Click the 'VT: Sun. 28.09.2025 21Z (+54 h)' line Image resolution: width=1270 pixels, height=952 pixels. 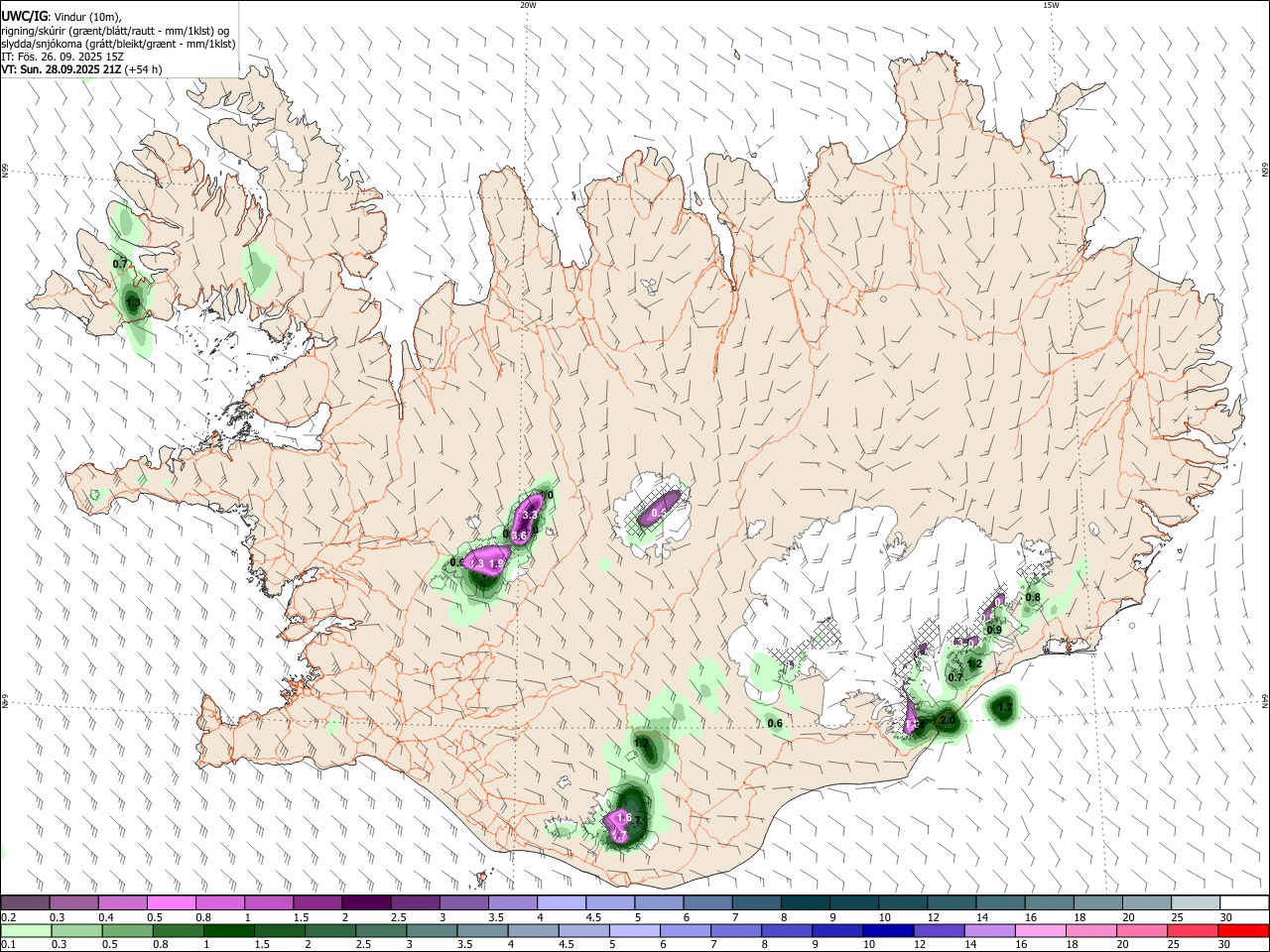(81, 69)
